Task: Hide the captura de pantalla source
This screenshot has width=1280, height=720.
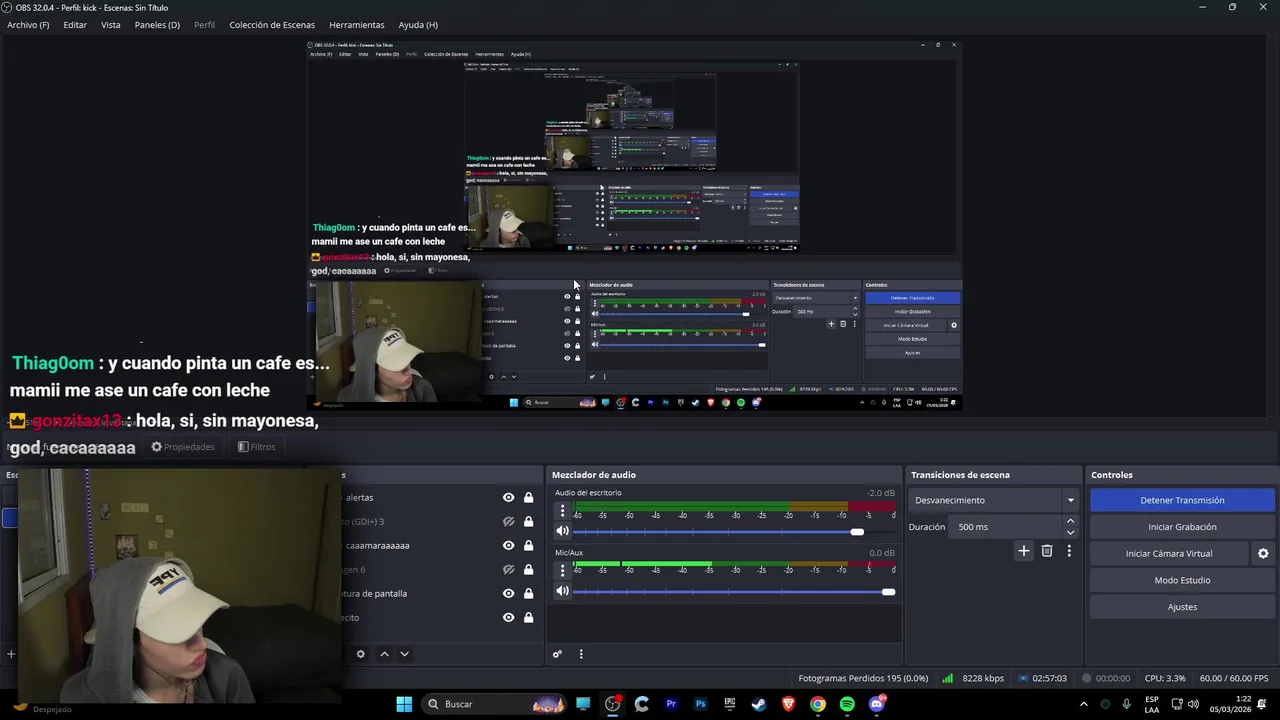Action: point(508,594)
